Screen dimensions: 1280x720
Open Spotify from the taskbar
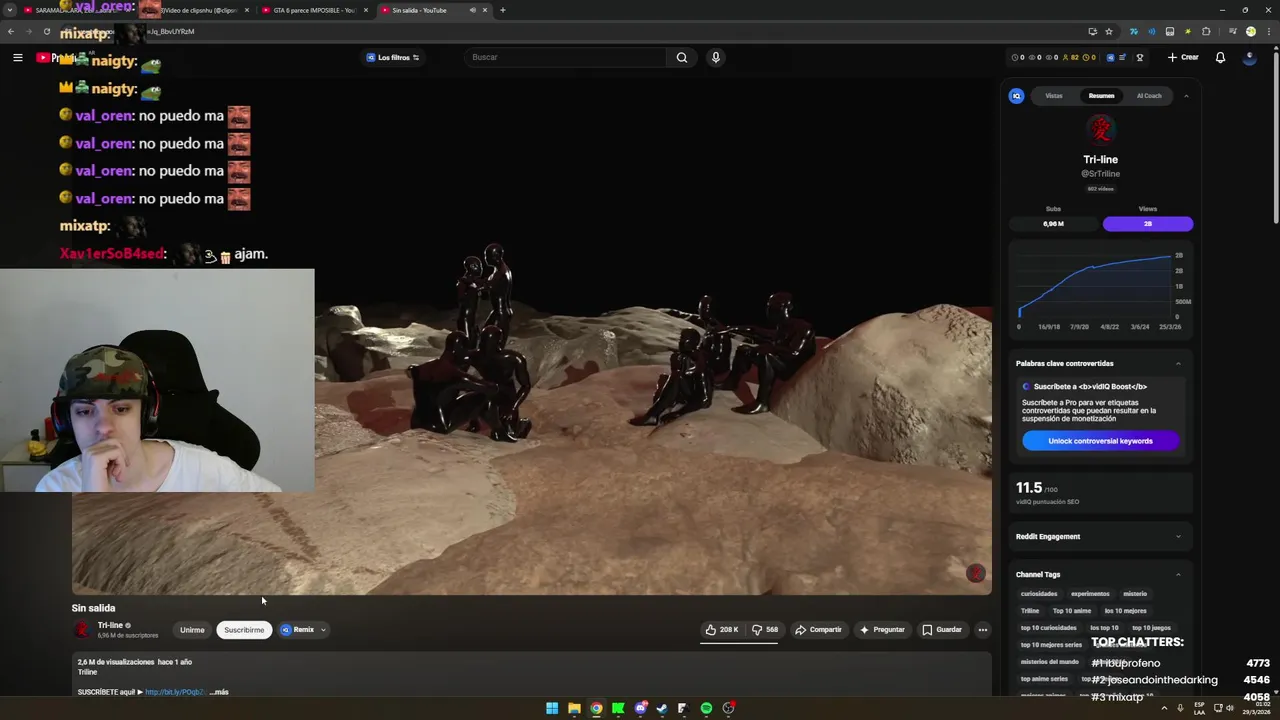(706, 708)
